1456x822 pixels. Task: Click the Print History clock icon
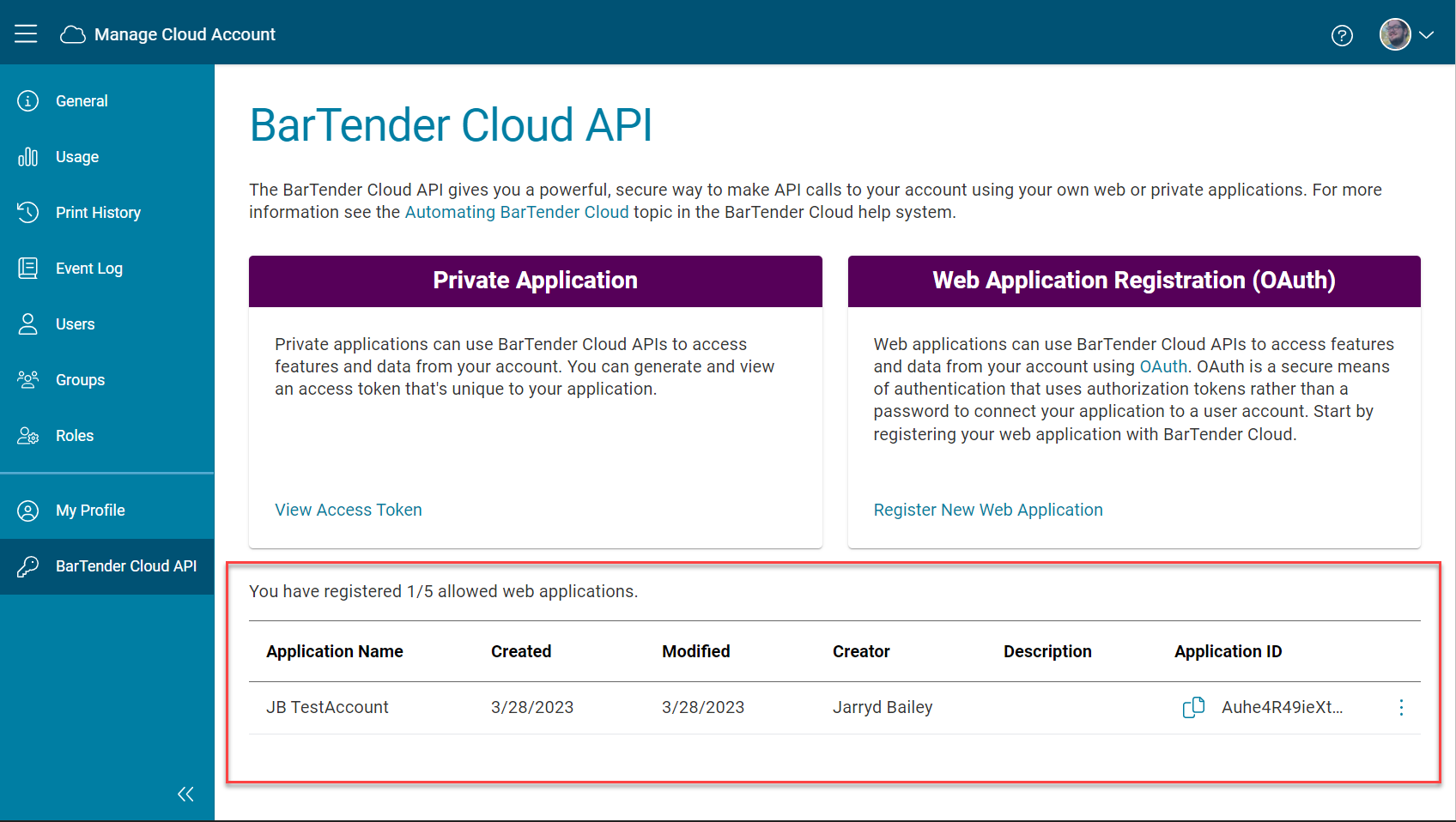(x=28, y=213)
